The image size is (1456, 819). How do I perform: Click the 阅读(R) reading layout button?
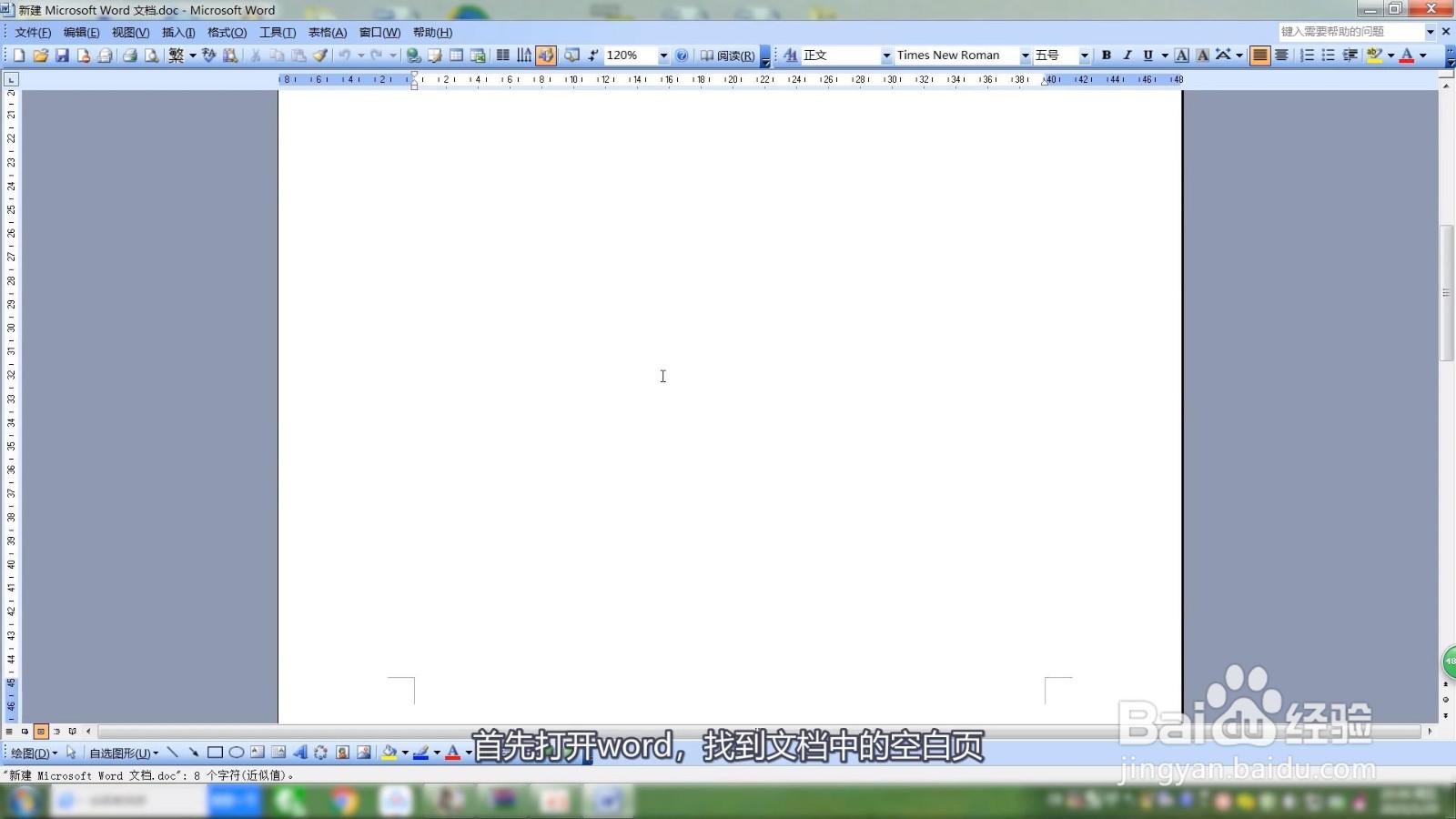pos(727,56)
